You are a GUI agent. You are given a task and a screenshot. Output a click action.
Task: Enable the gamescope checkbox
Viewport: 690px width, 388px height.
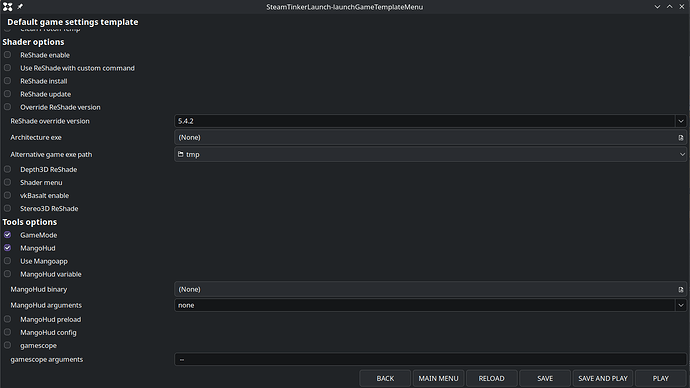coord(7,345)
